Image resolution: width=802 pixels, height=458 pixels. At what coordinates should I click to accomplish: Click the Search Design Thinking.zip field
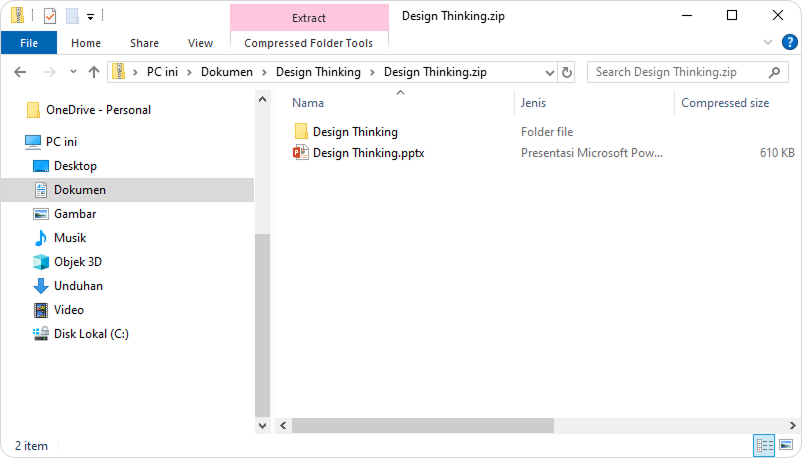point(680,72)
